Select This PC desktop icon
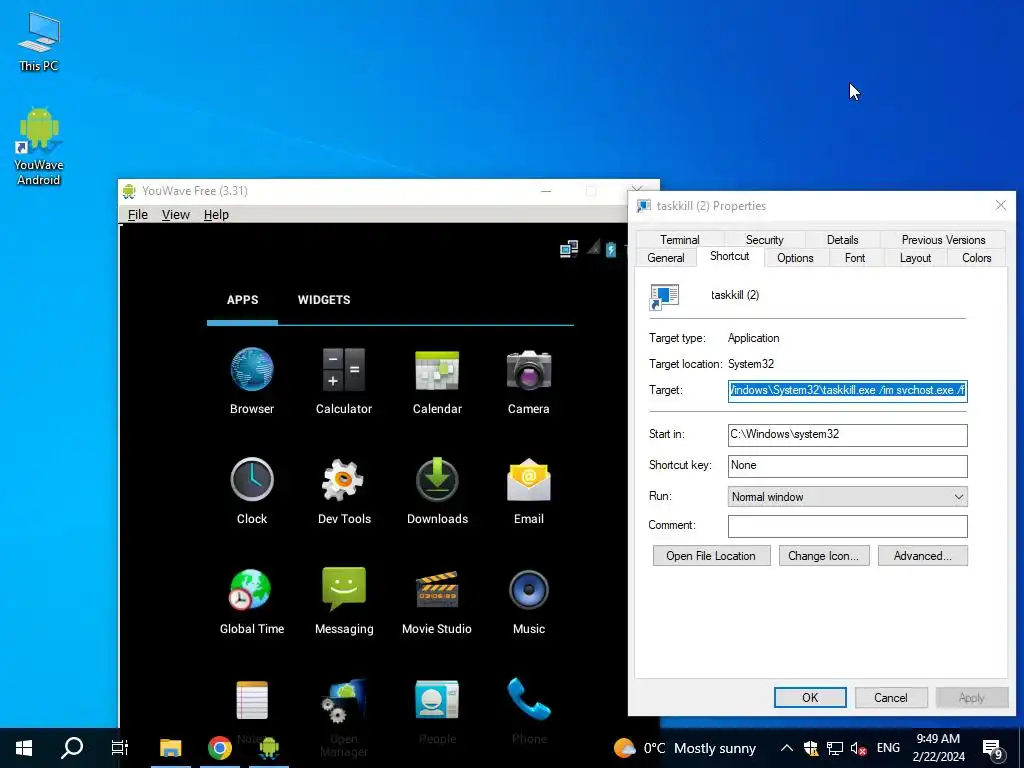Image resolution: width=1024 pixels, height=768 pixels. (x=39, y=40)
